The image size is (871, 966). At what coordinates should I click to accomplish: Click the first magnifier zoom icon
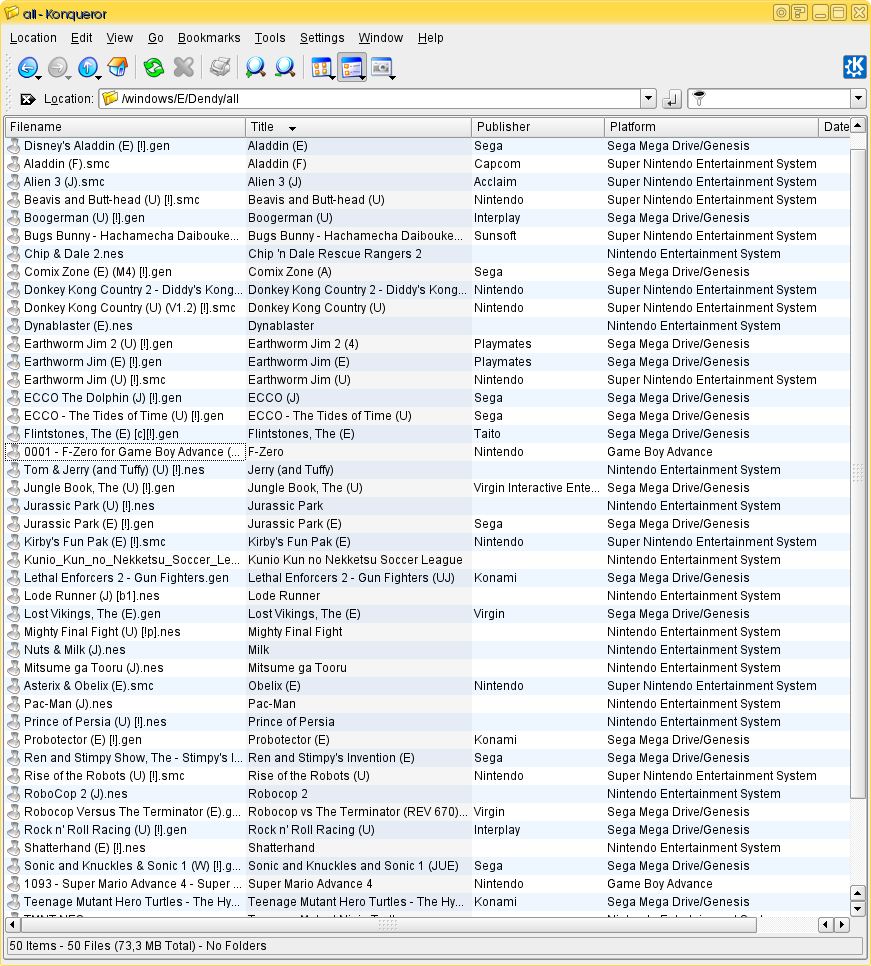[255, 67]
